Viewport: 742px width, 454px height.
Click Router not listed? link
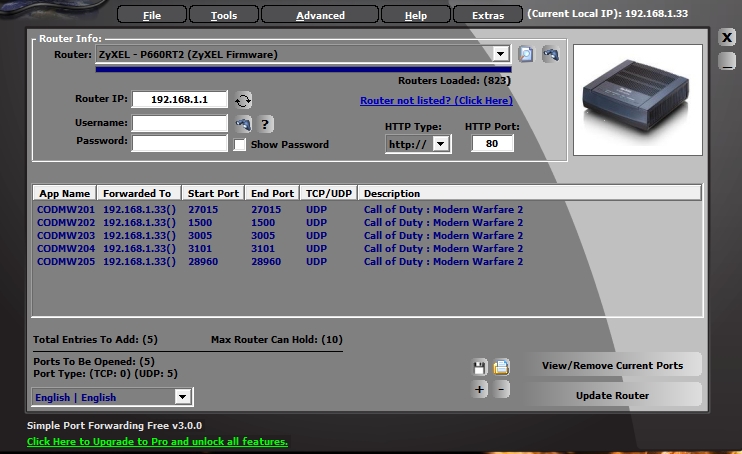[x=436, y=100]
